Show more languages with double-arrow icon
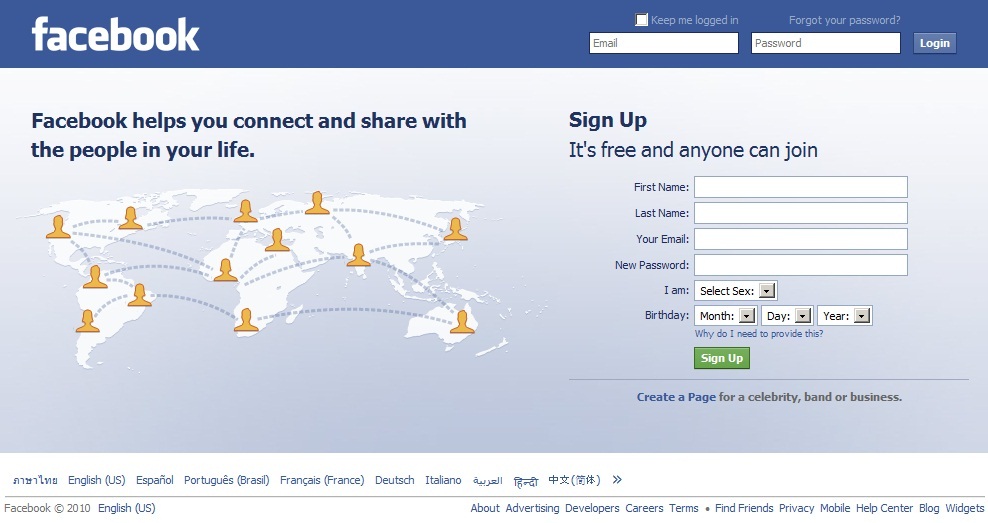988x523 pixels. 617,480
